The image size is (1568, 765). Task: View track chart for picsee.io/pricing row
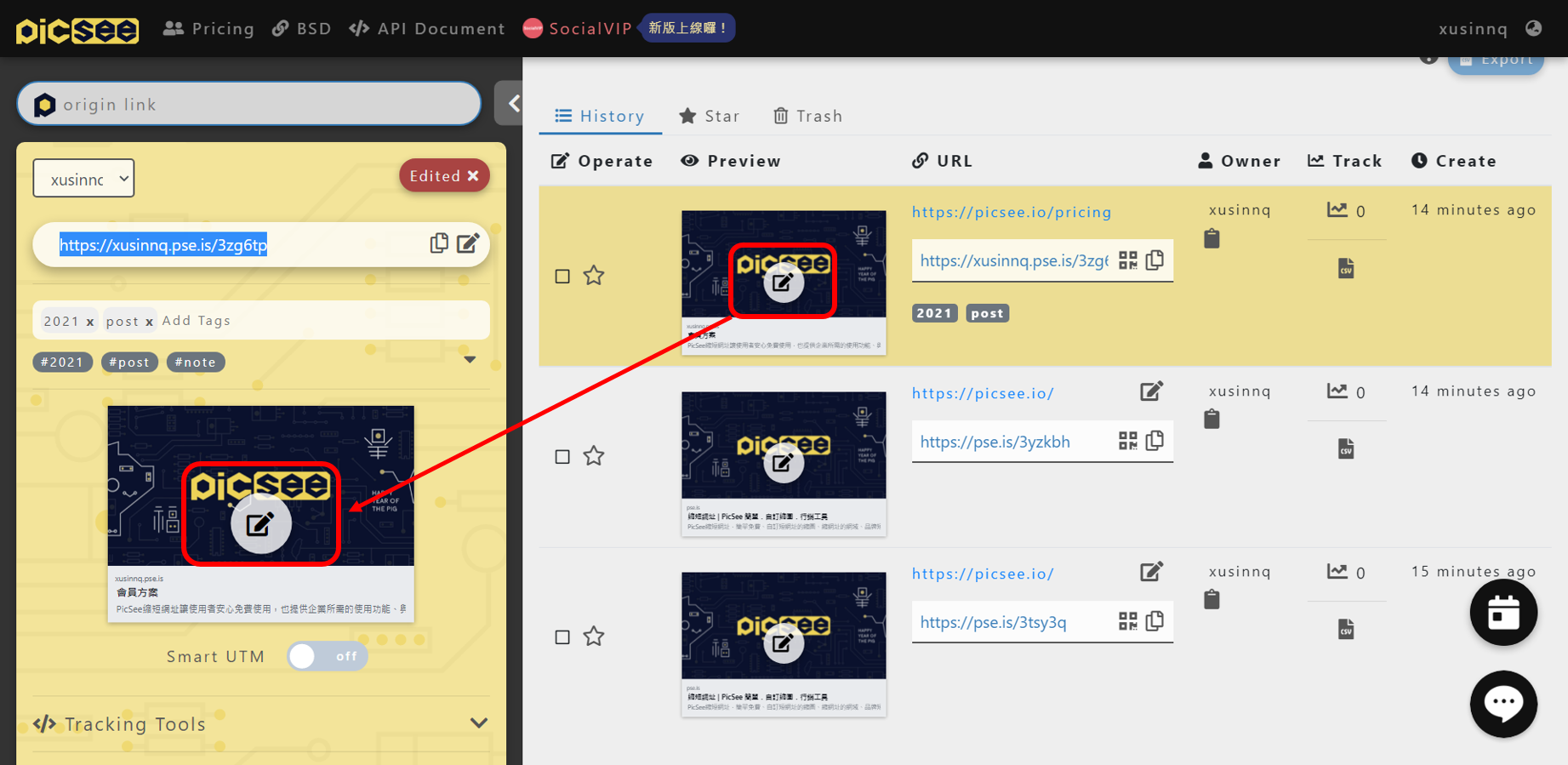pyautogui.click(x=1337, y=209)
